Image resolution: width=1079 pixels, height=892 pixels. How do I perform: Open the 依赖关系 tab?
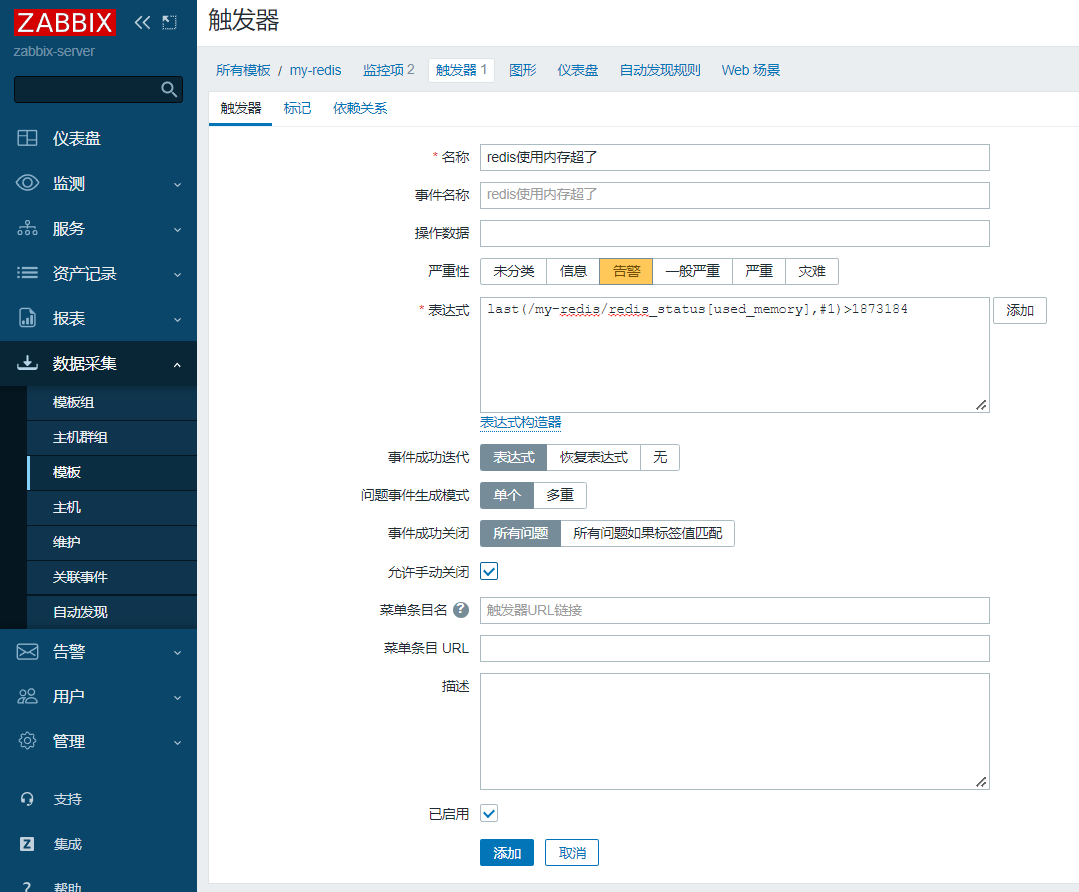(360, 108)
